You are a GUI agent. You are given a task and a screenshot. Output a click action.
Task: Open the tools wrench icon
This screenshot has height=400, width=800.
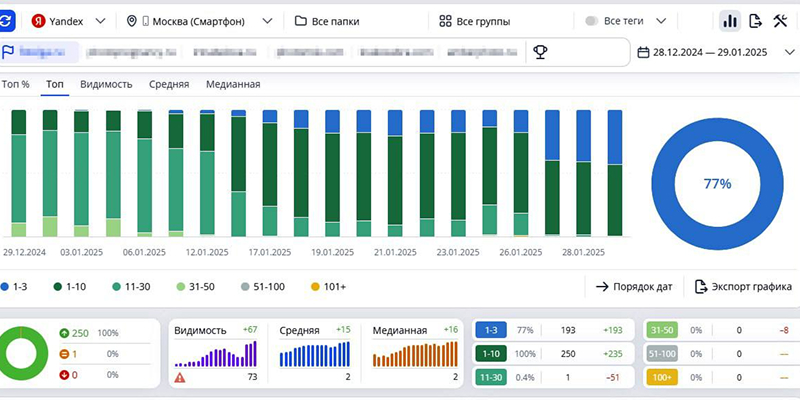[x=780, y=21]
